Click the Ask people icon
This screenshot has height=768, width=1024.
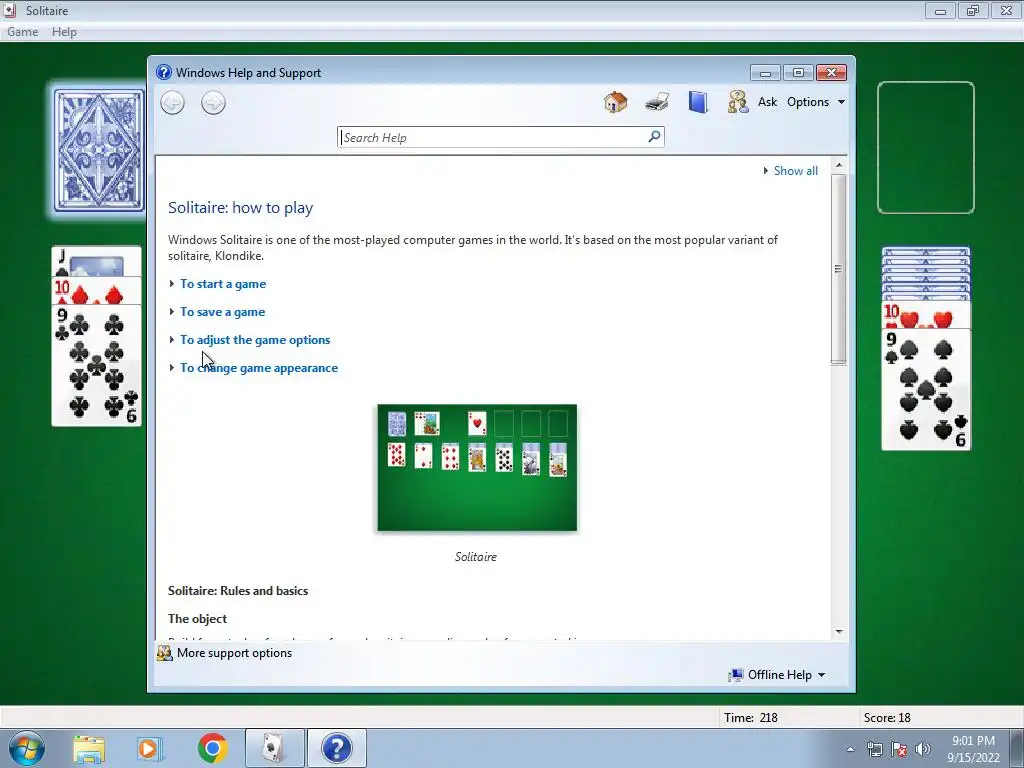pos(738,102)
